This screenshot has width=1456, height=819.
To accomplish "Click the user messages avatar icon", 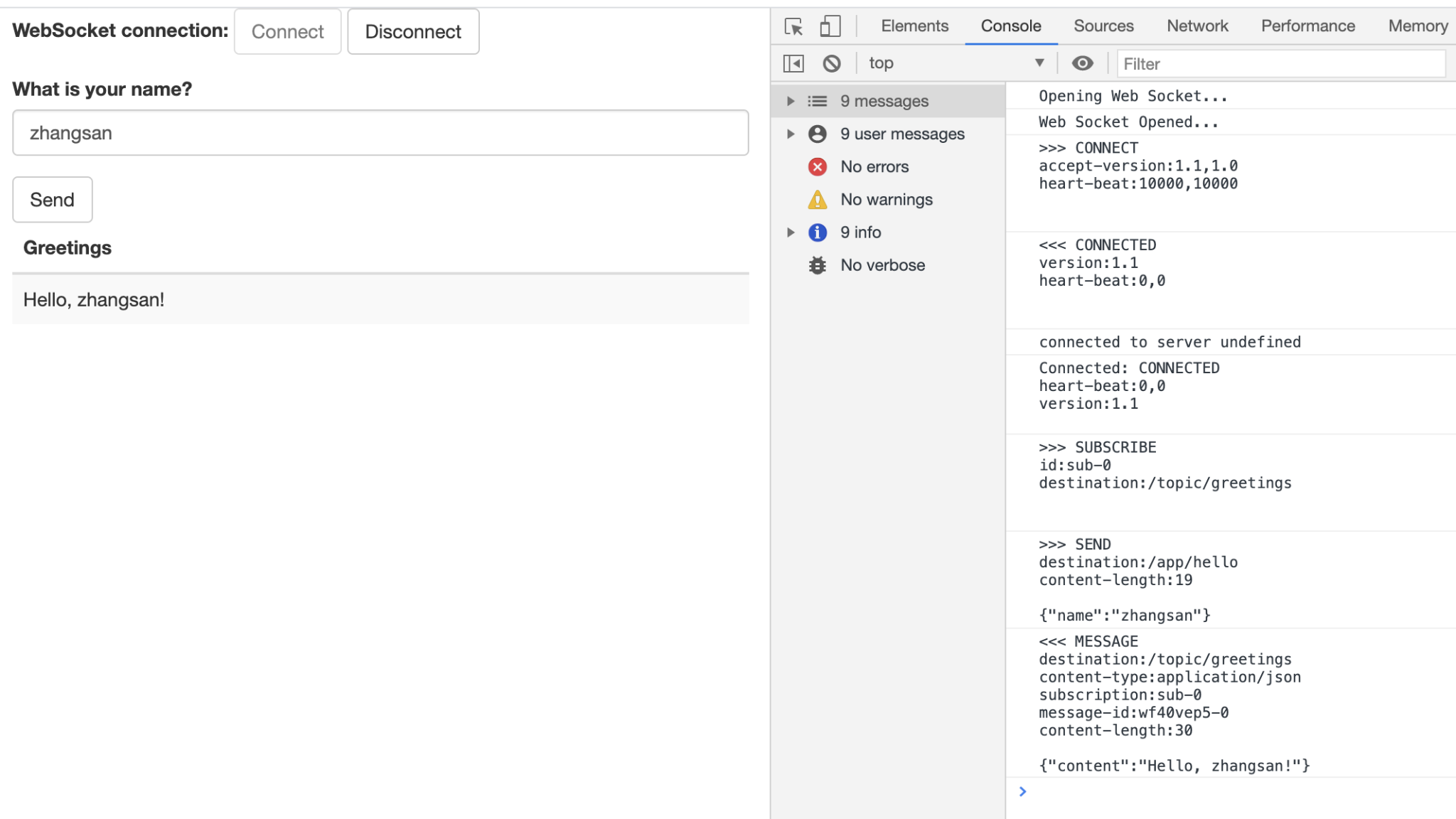I will [818, 134].
